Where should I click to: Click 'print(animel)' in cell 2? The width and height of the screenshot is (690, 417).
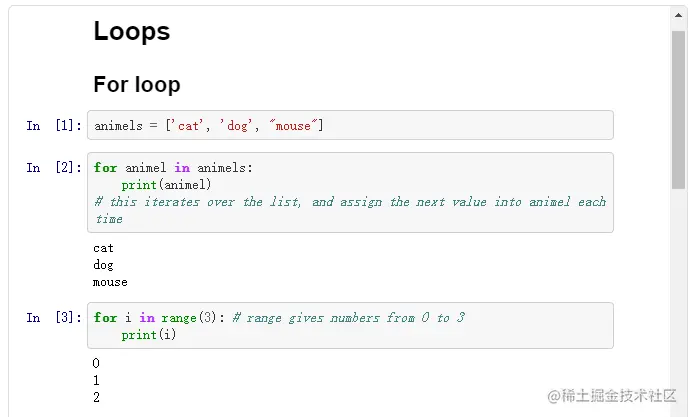coord(166,185)
